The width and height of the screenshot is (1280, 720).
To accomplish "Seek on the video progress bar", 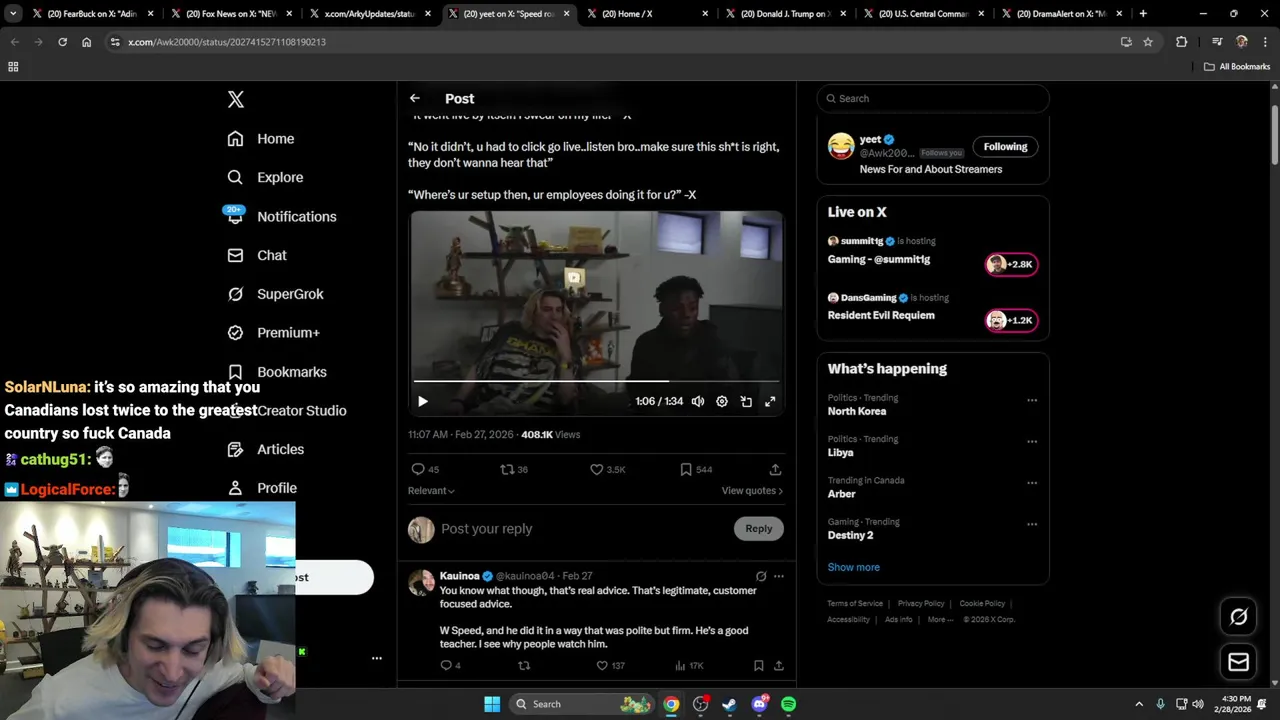I will [x=596, y=381].
